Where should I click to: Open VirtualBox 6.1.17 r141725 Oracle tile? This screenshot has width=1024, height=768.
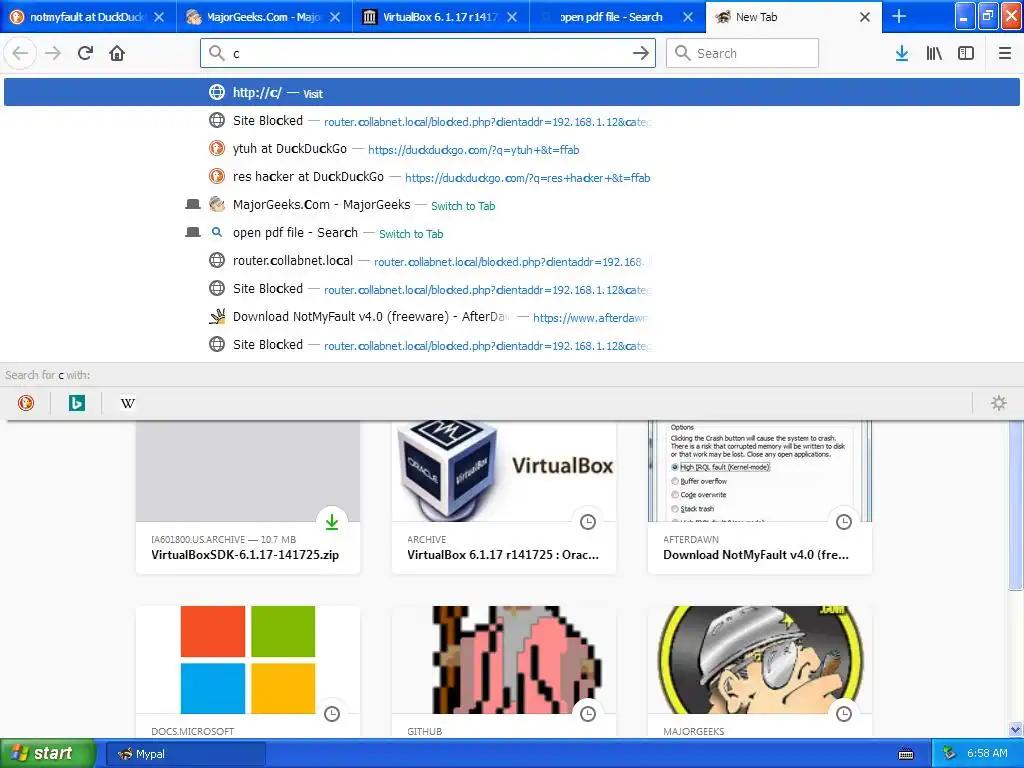coord(503,555)
